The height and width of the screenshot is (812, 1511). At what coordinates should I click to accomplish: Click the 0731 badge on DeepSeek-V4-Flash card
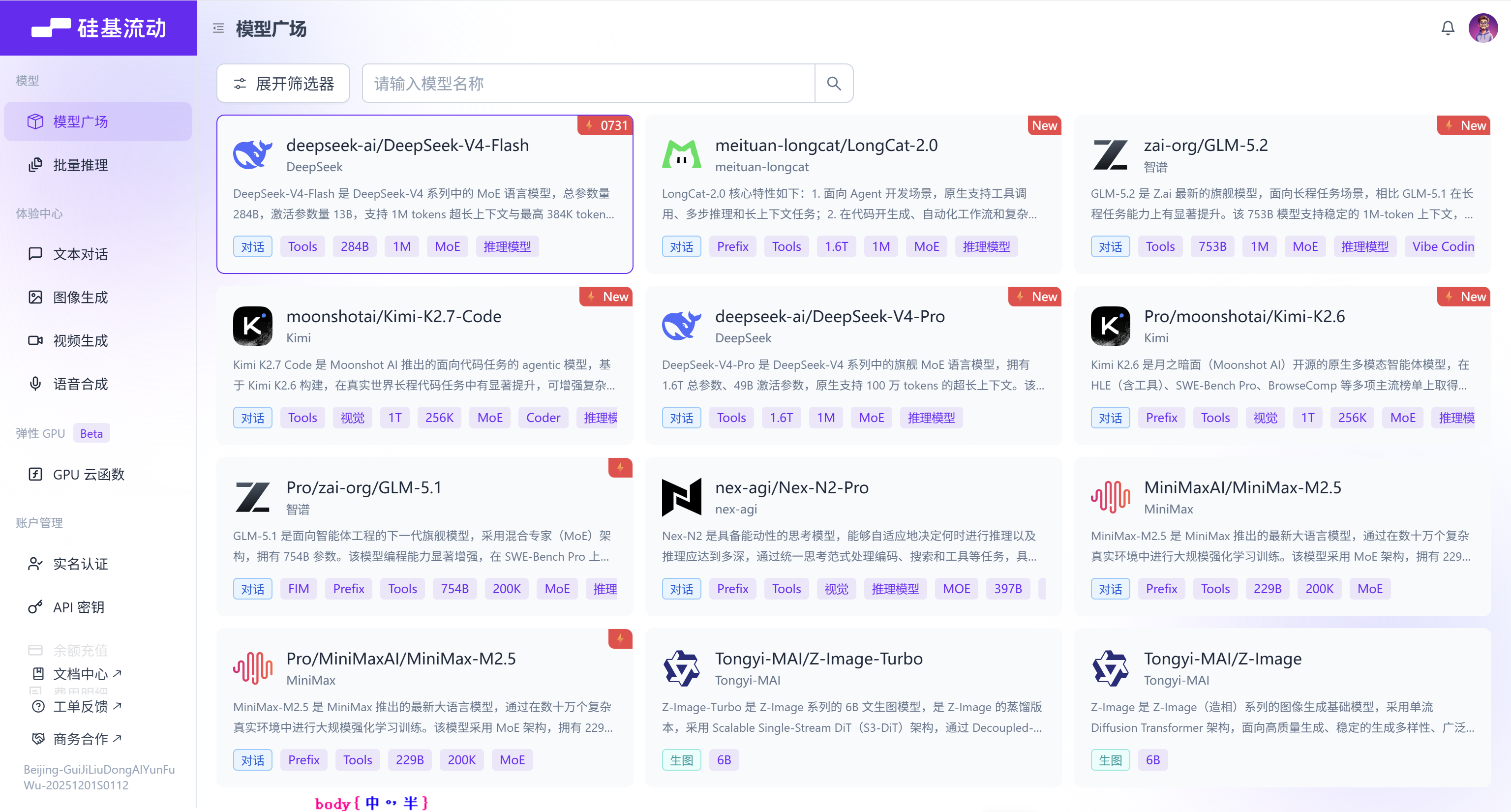(x=605, y=125)
